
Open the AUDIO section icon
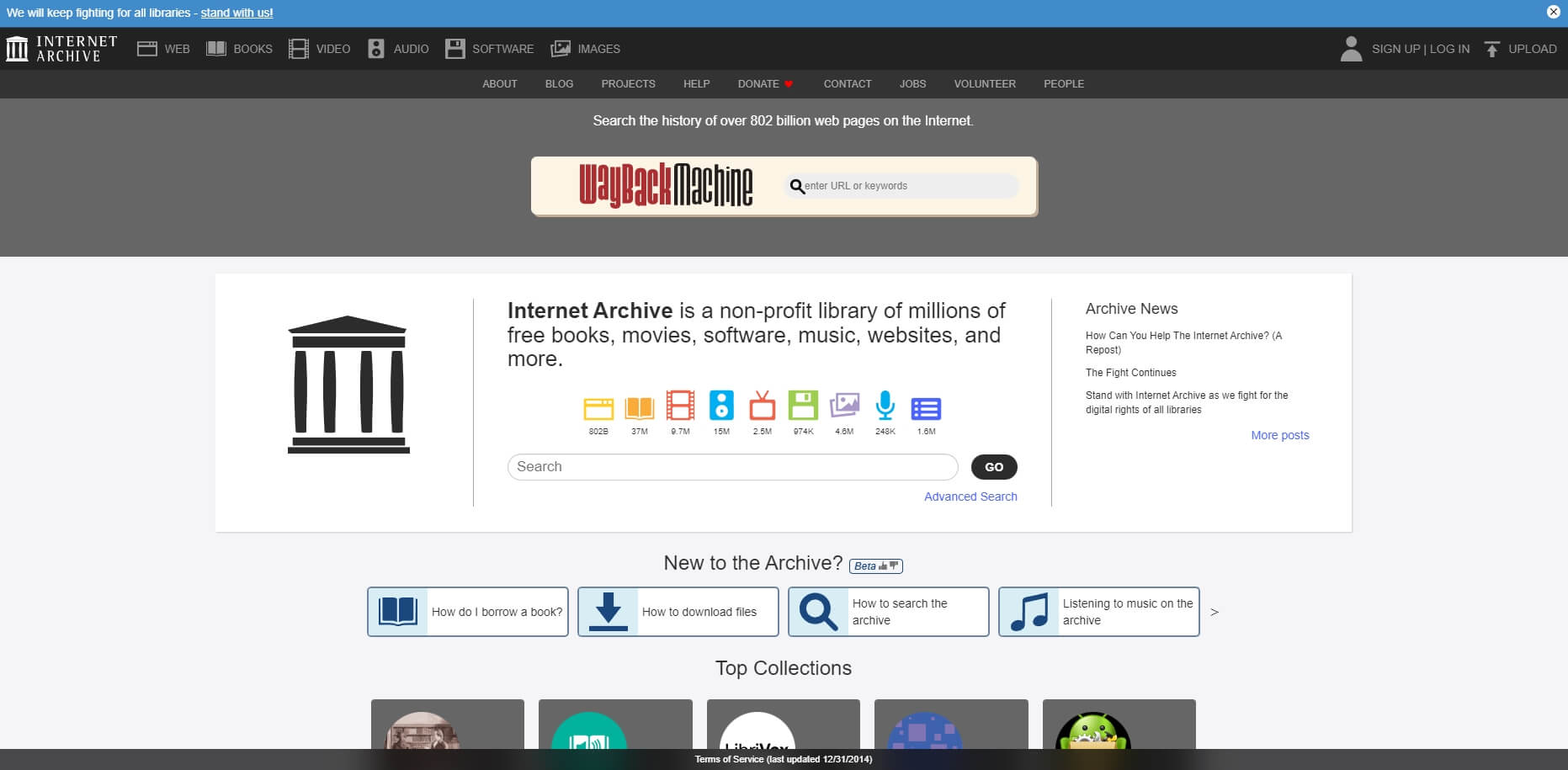click(x=376, y=48)
